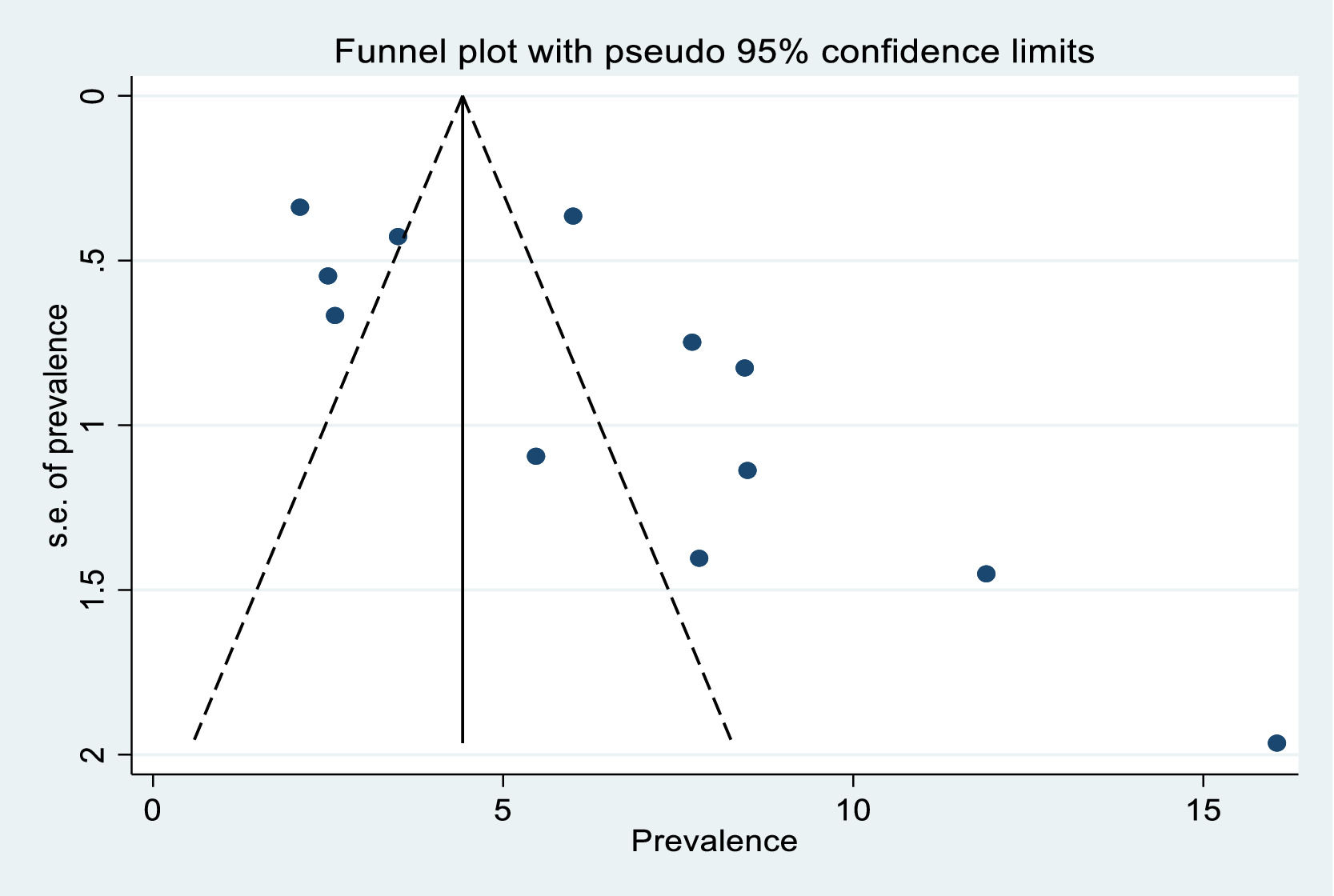Click the y-axis tick label .5
This screenshot has width=1334, height=896.
point(94,260)
